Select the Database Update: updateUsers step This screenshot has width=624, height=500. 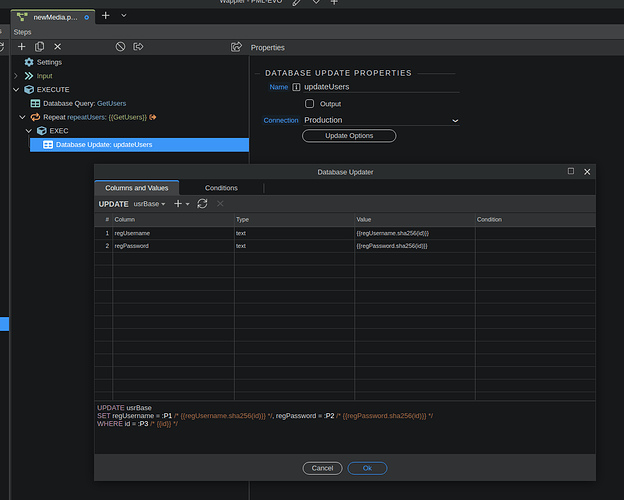(139, 145)
